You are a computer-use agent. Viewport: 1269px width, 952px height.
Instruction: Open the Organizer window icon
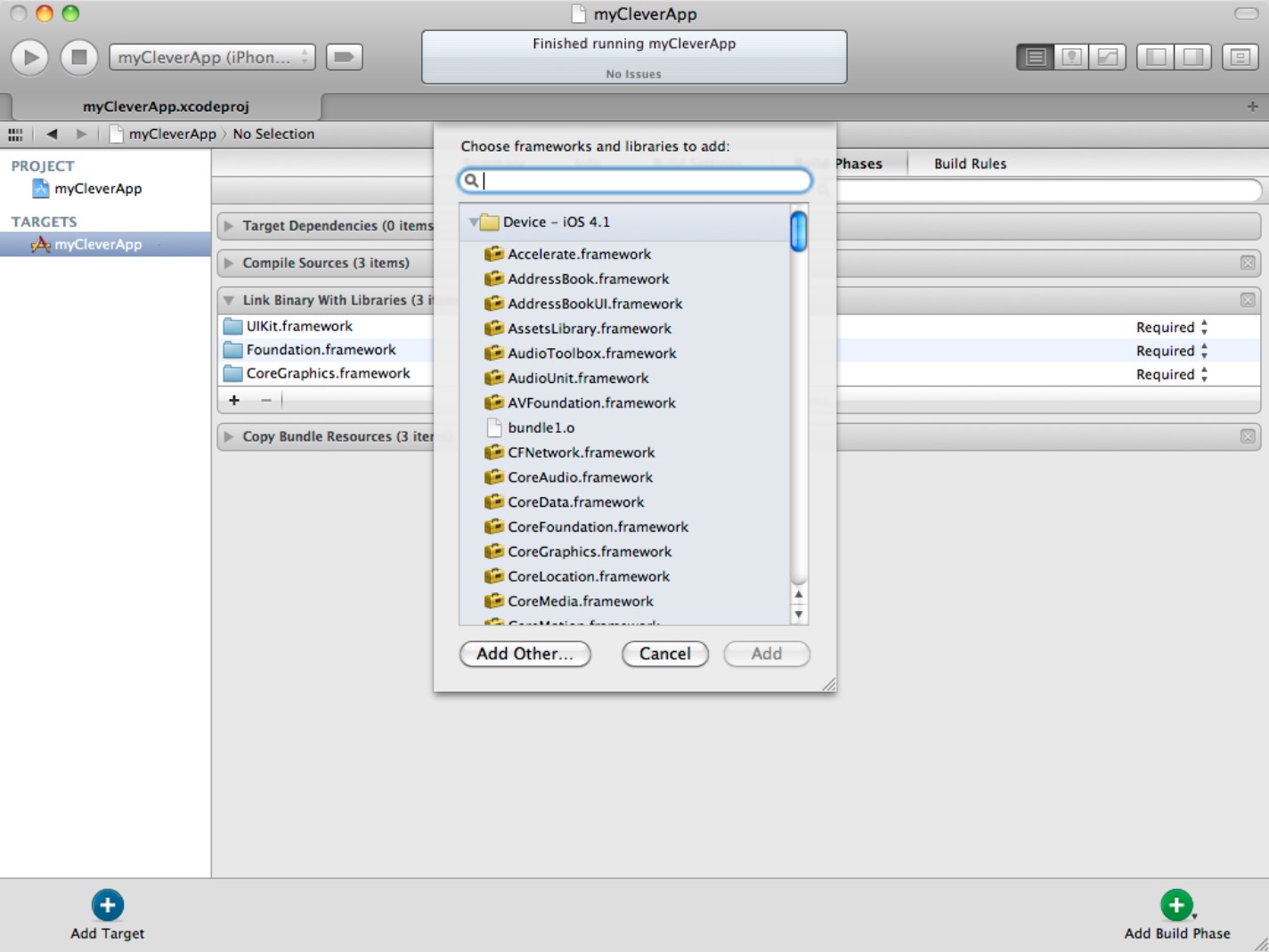pyautogui.click(x=1240, y=57)
